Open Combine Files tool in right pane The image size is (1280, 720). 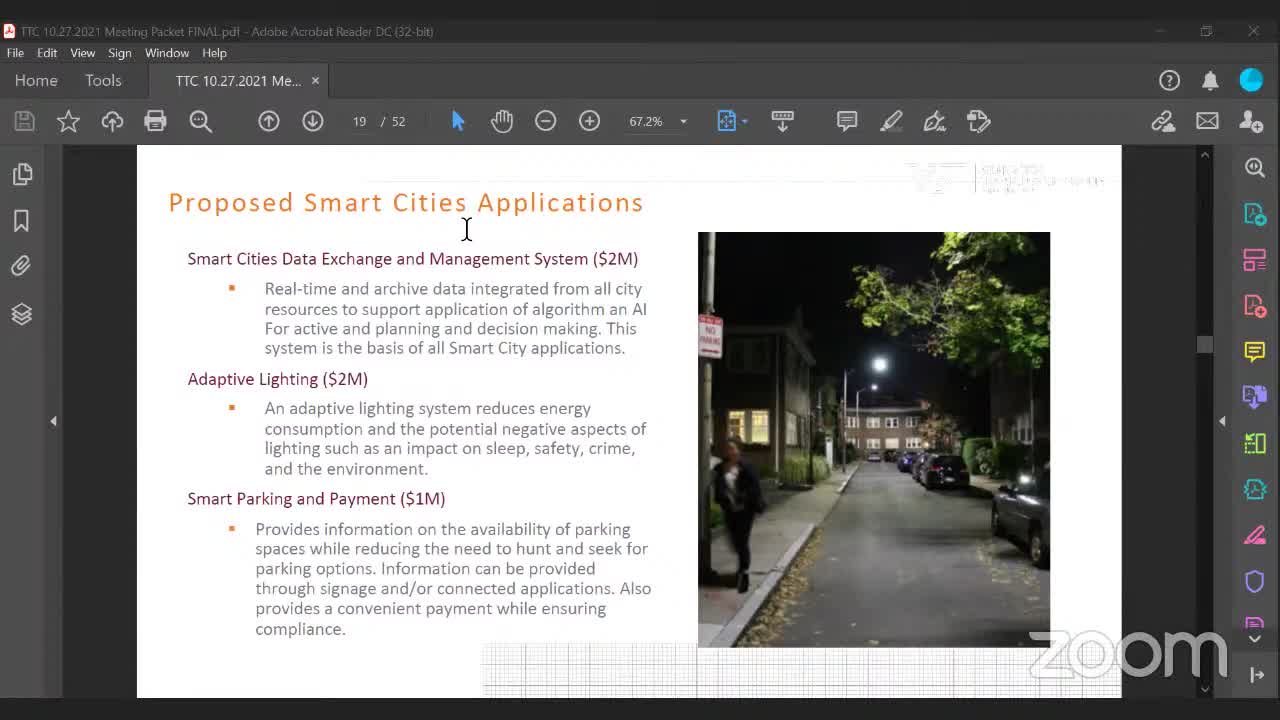(x=1255, y=397)
